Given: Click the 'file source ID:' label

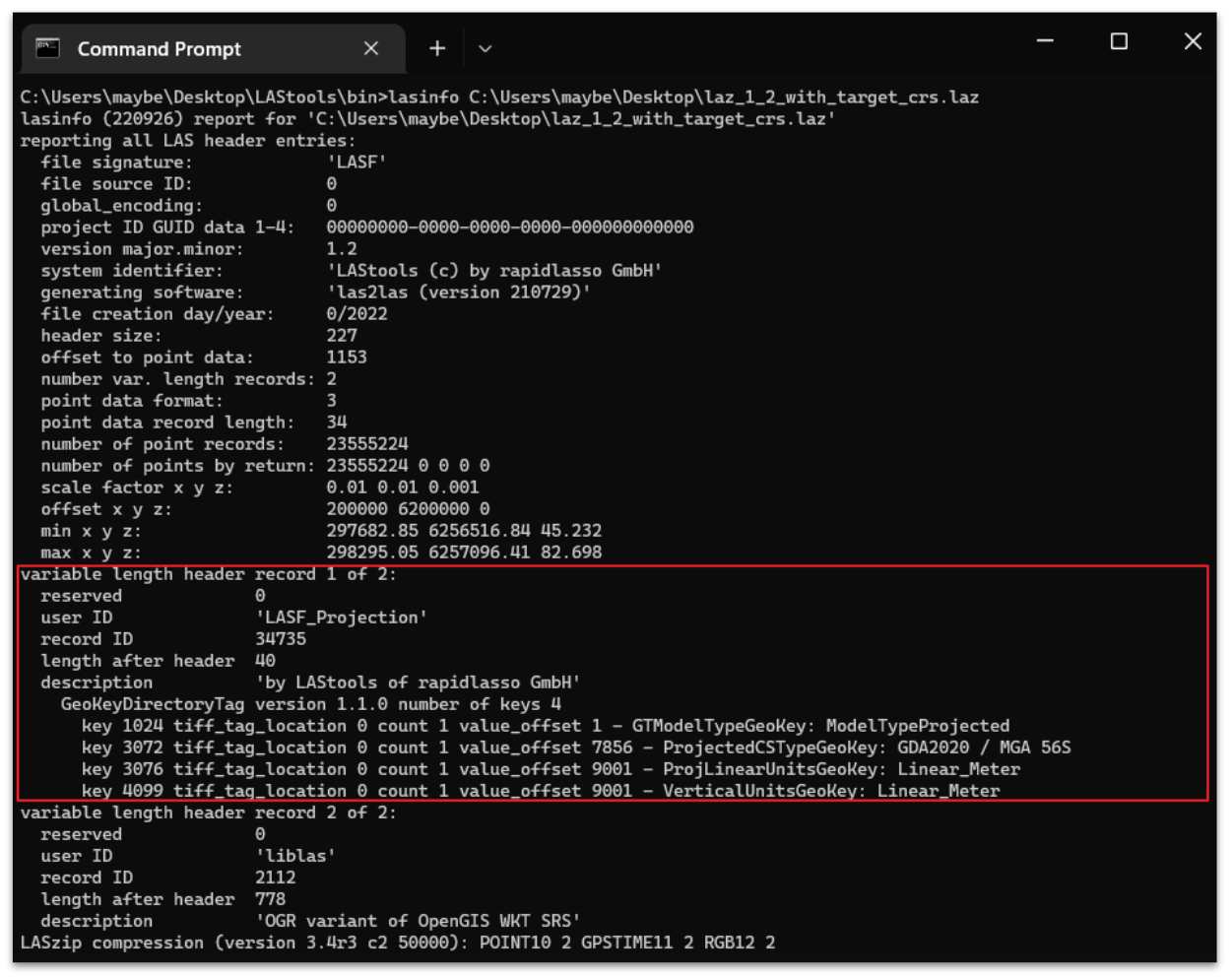Looking at the screenshot, I should [116, 184].
